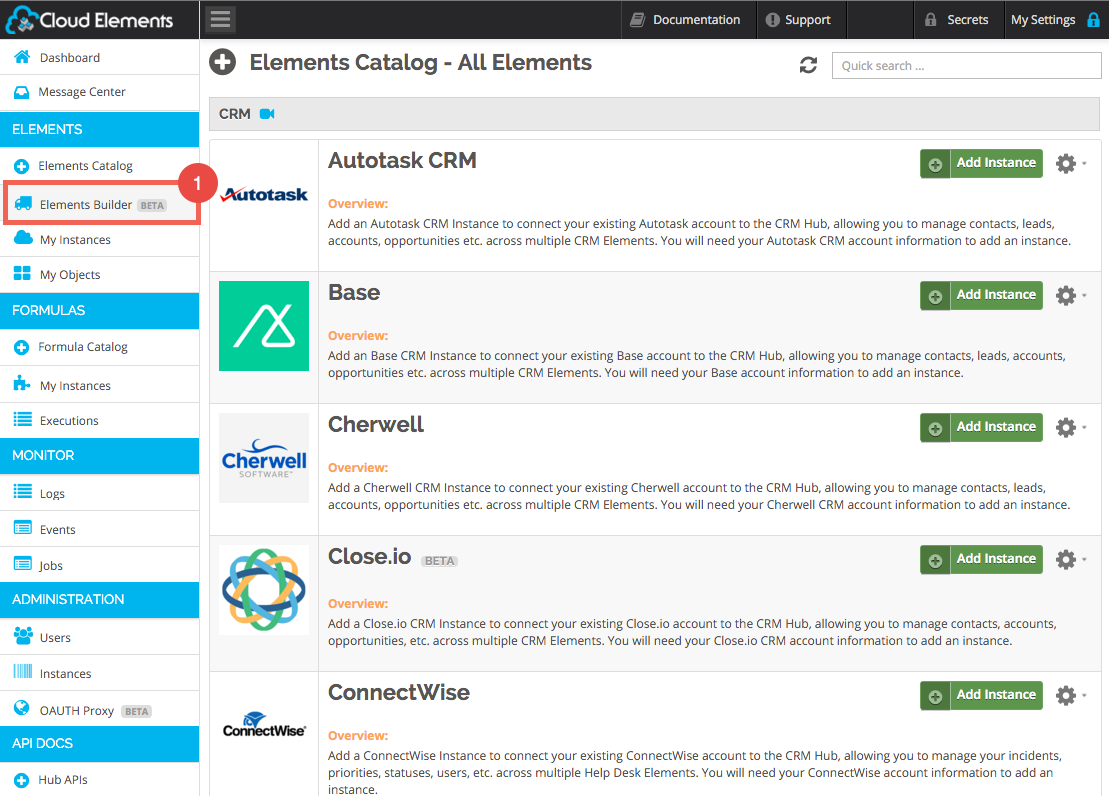Click the Close.io logo thumbnail

264,589
